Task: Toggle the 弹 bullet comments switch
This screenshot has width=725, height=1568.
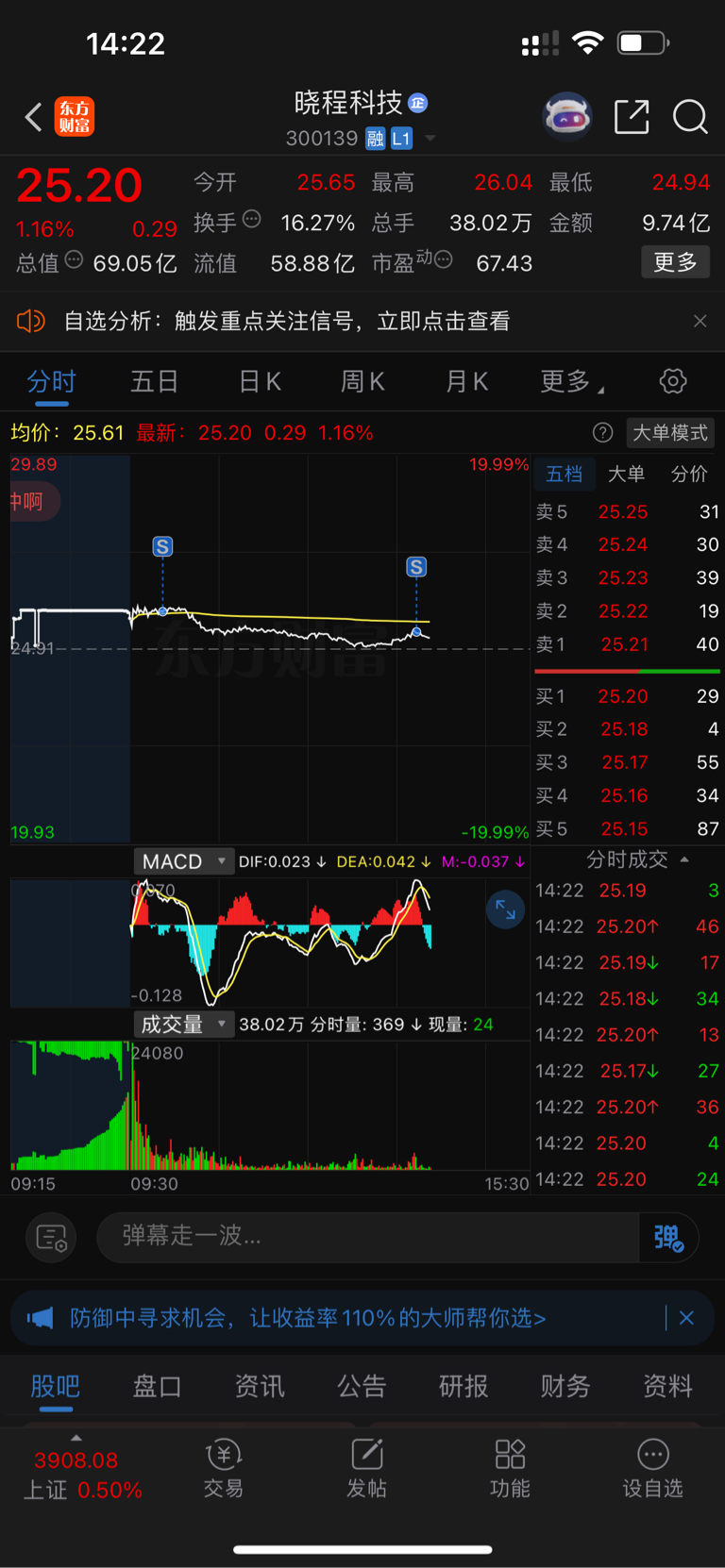Action: coord(668,1237)
